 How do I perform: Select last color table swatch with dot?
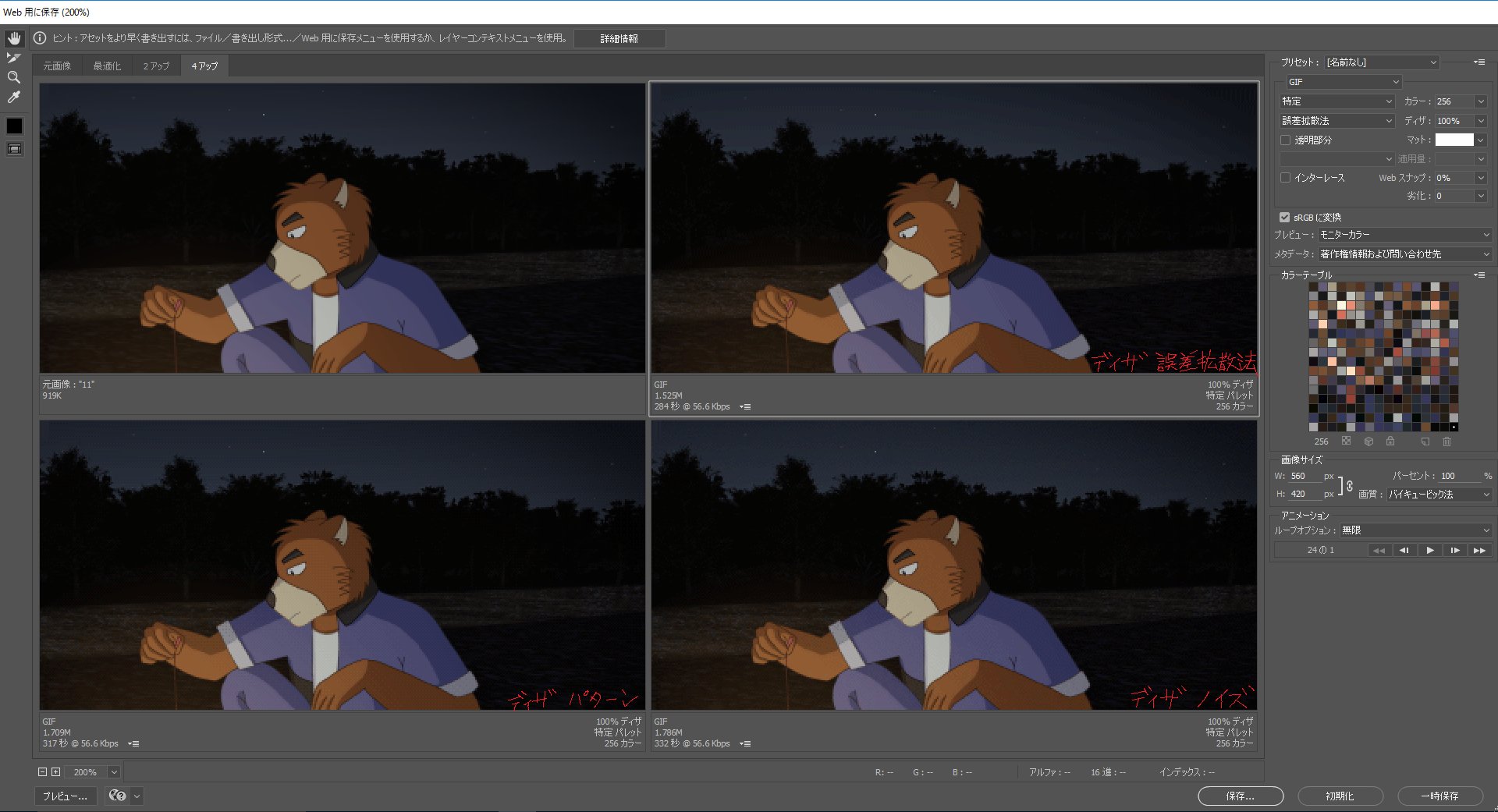1454,427
